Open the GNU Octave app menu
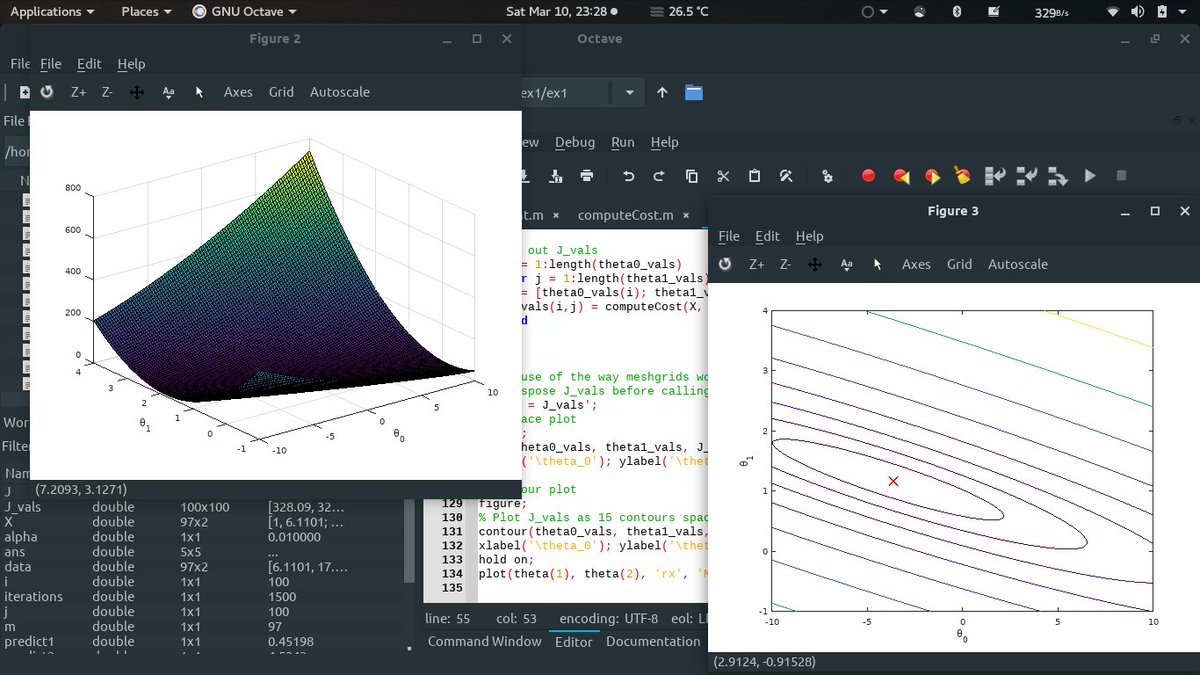The image size is (1200, 675). (x=244, y=11)
